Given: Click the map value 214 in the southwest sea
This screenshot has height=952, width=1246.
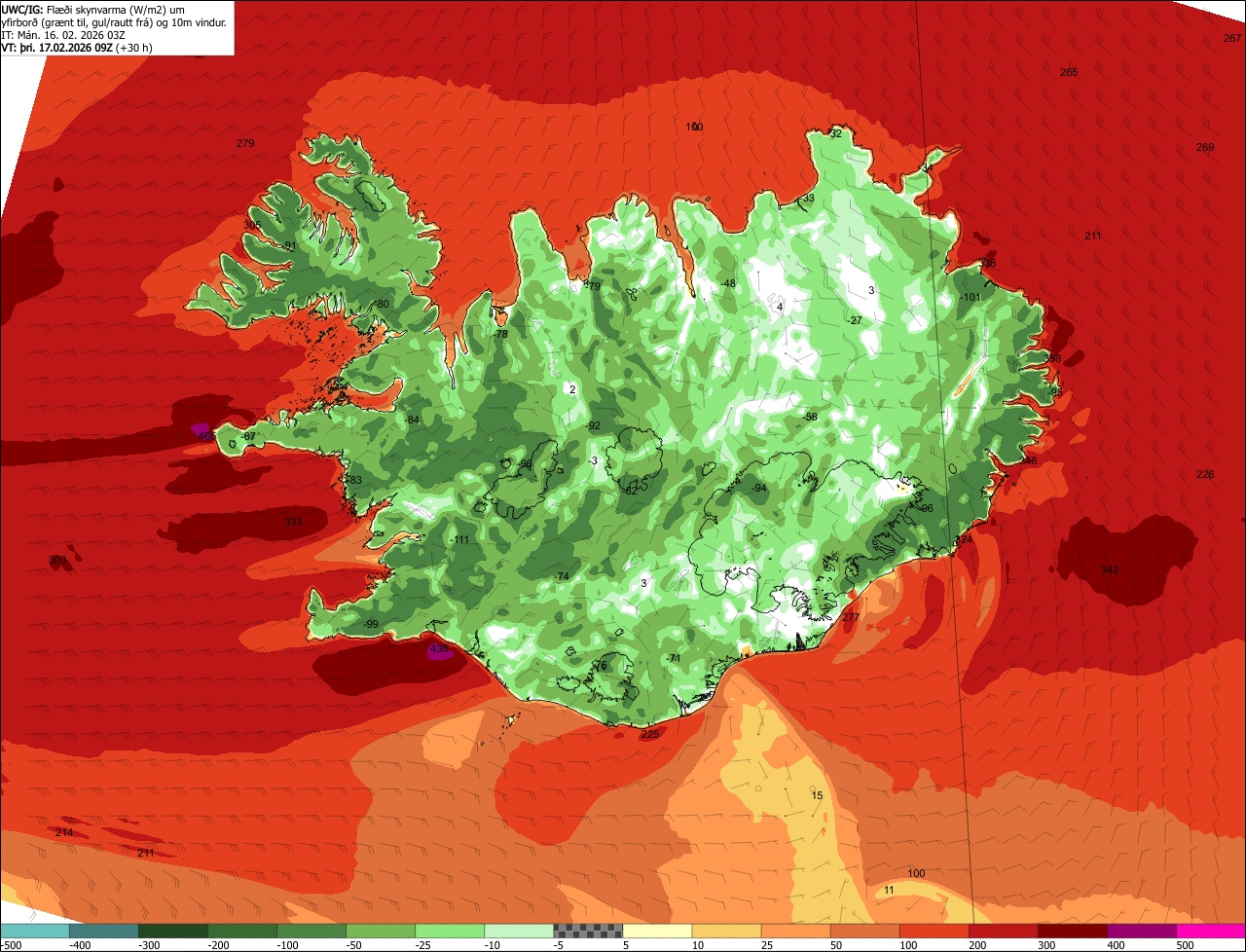Looking at the screenshot, I should tap(64, 832).
